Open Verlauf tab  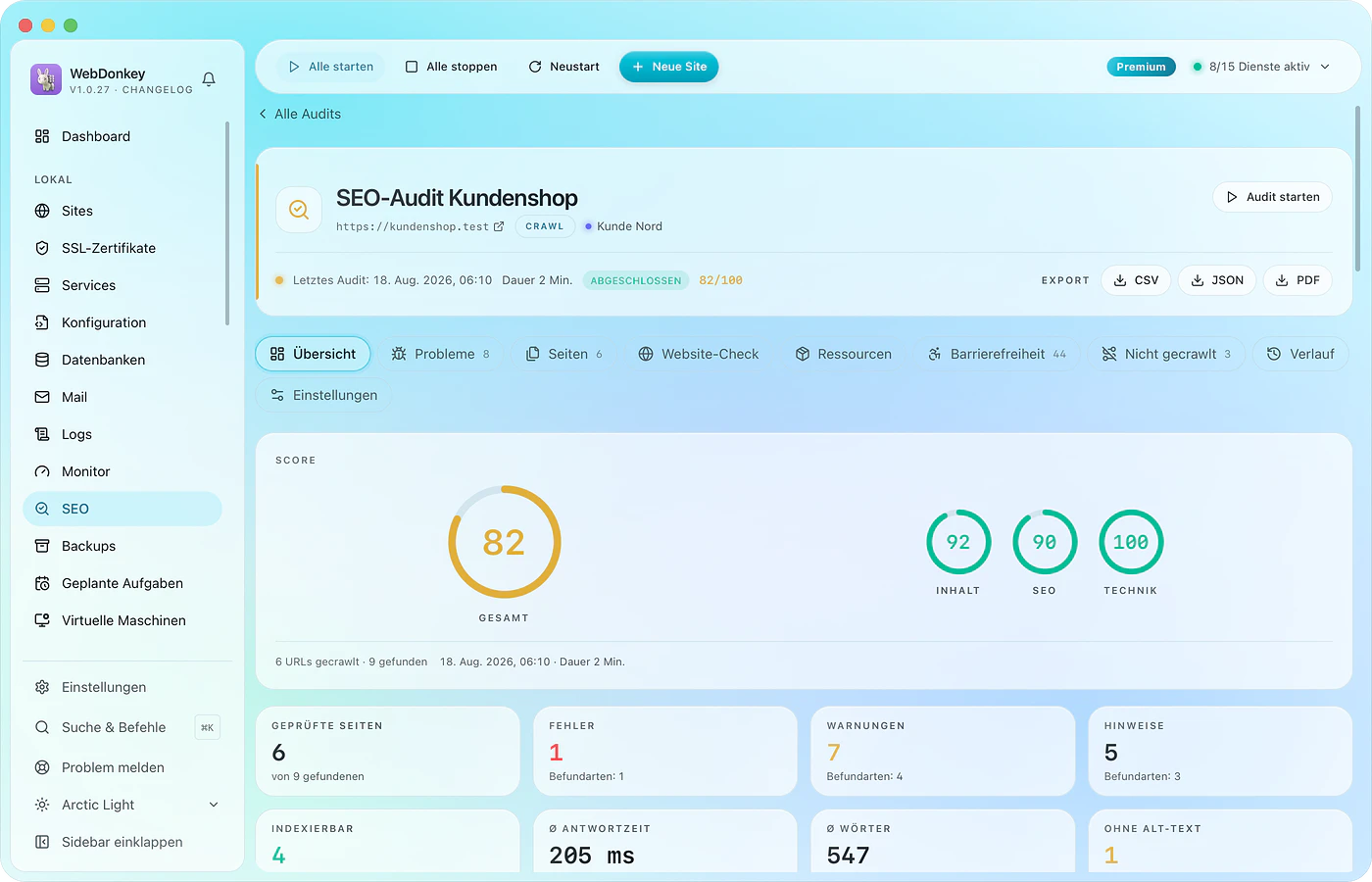[1300, 354]
